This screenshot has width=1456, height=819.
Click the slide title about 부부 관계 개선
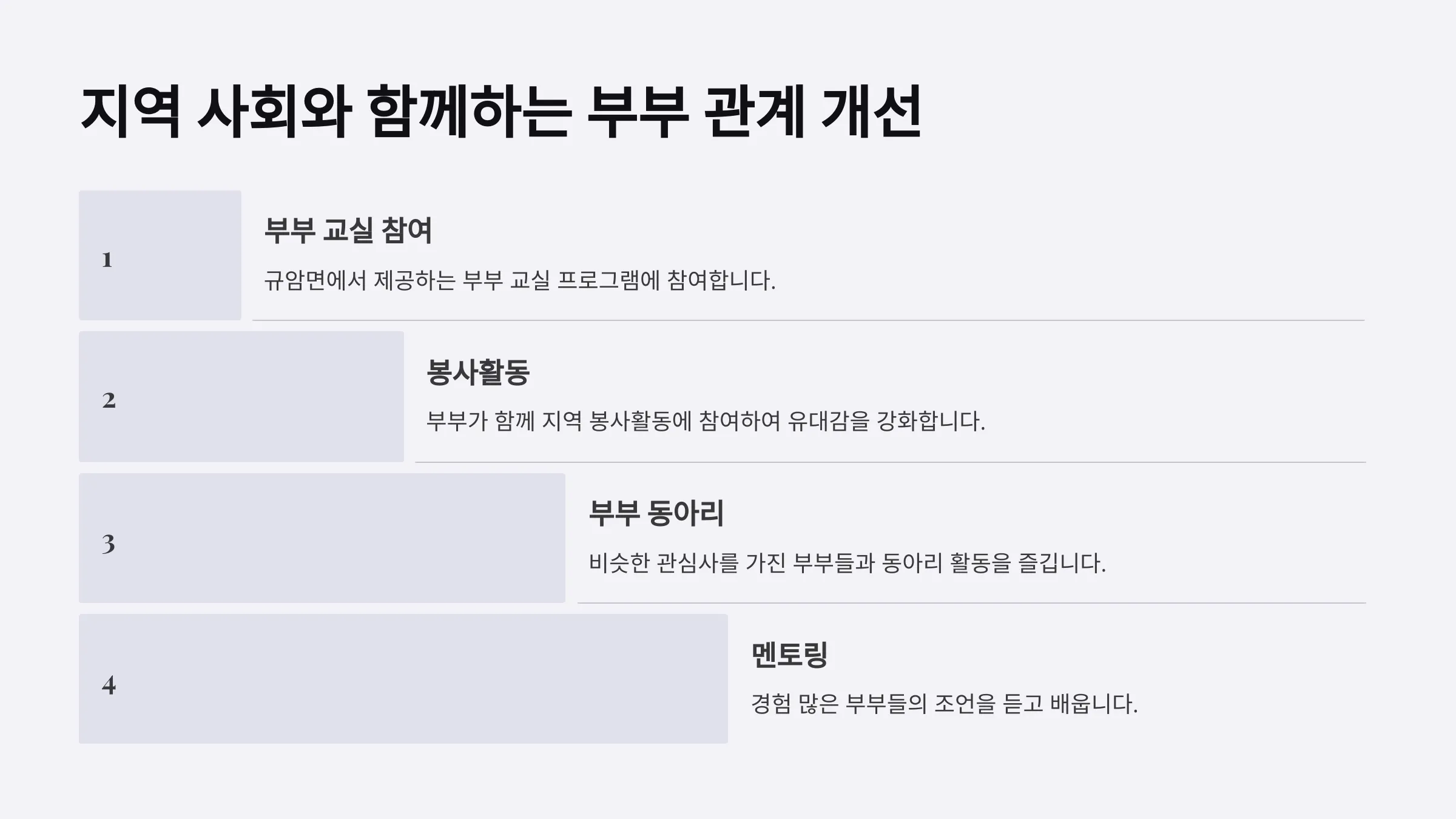click(501, 112)
